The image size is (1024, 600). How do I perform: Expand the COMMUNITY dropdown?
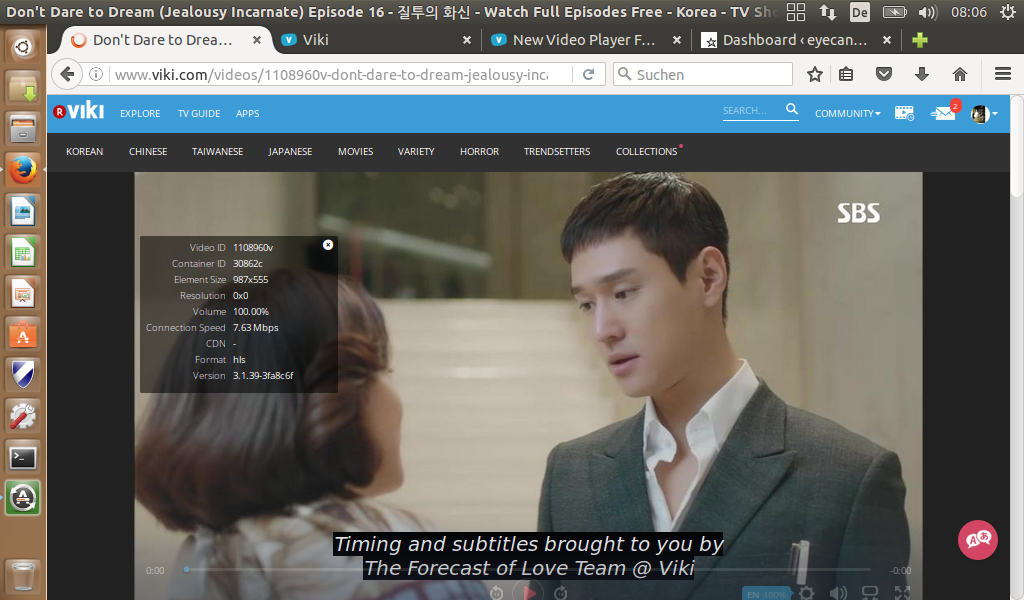tap(847, 114)
